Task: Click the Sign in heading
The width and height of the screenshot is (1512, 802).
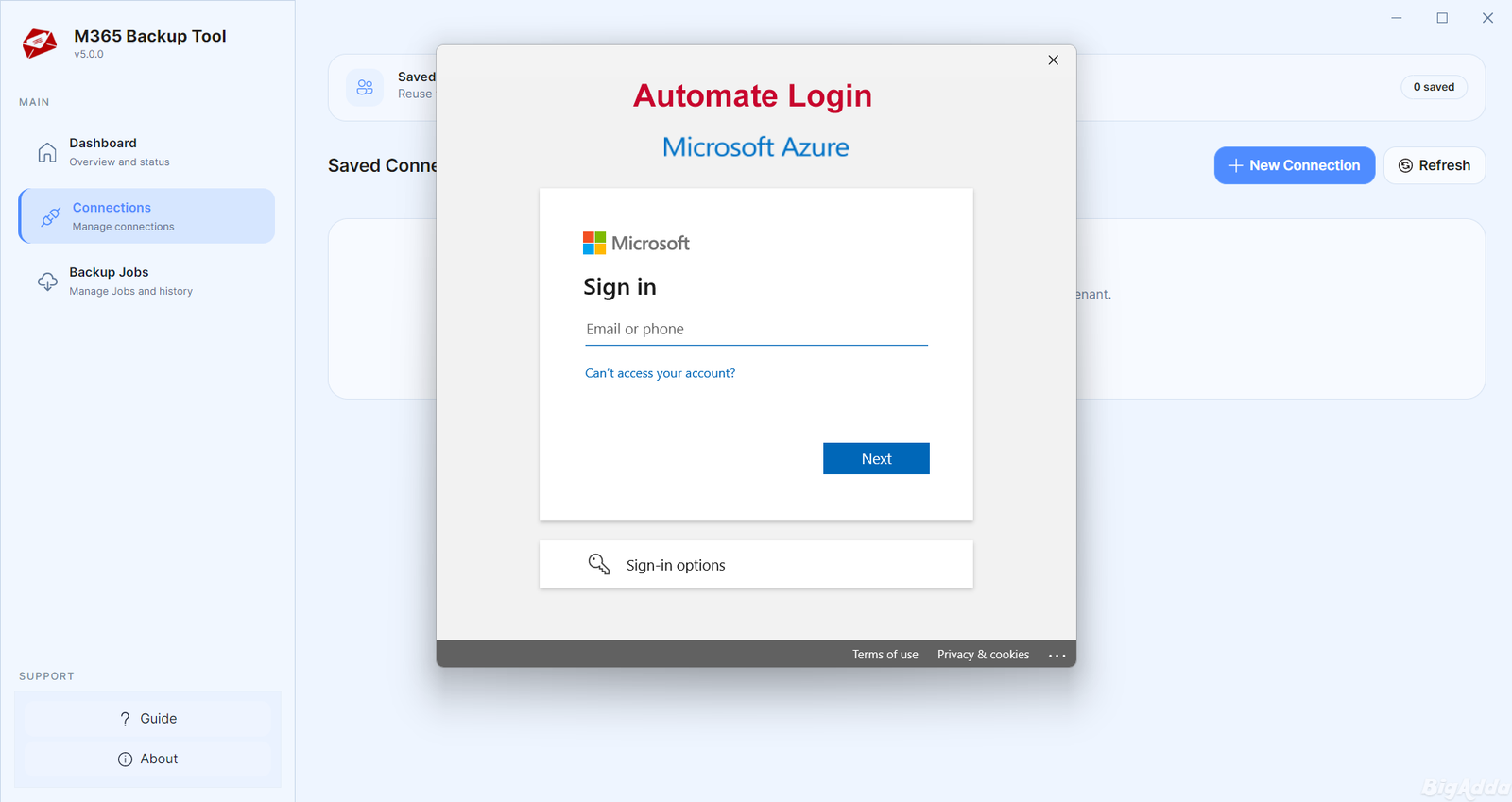Action: [x=620, y=287]
